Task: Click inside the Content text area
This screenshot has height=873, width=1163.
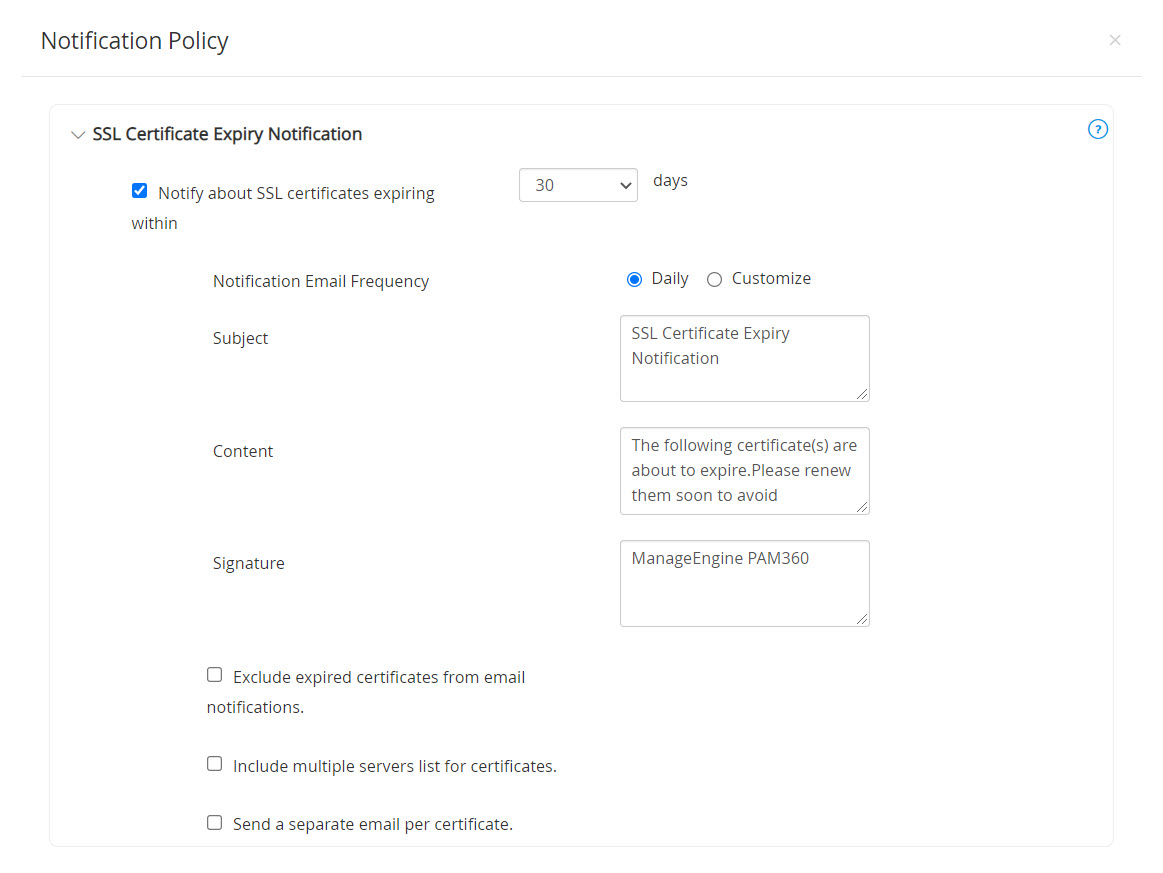Action: coord(744,470)
